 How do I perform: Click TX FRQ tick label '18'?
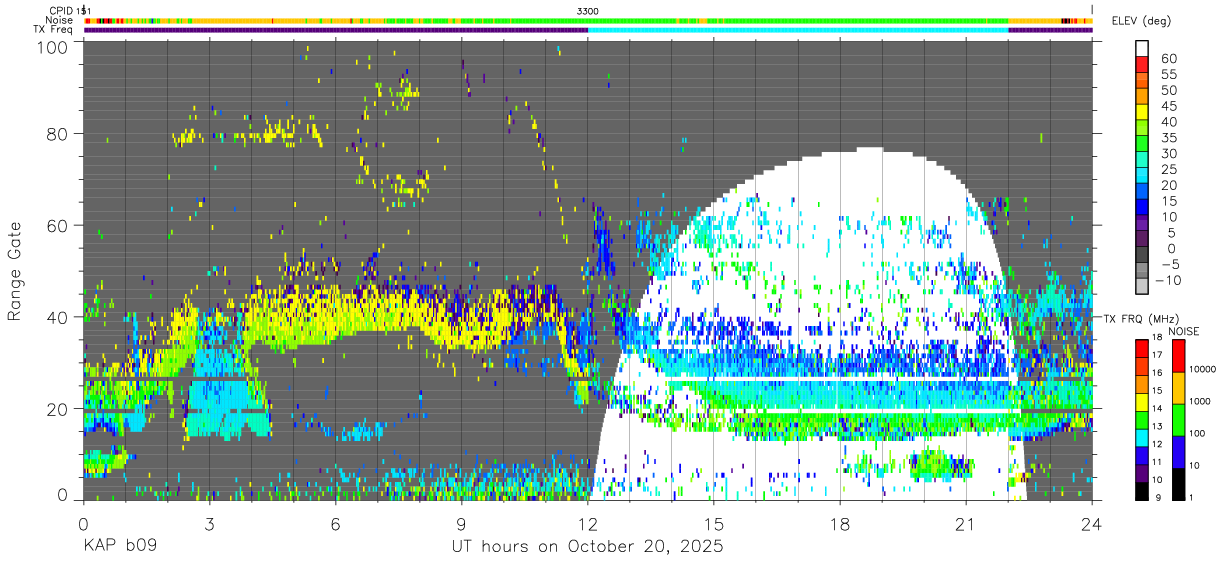1158,337
